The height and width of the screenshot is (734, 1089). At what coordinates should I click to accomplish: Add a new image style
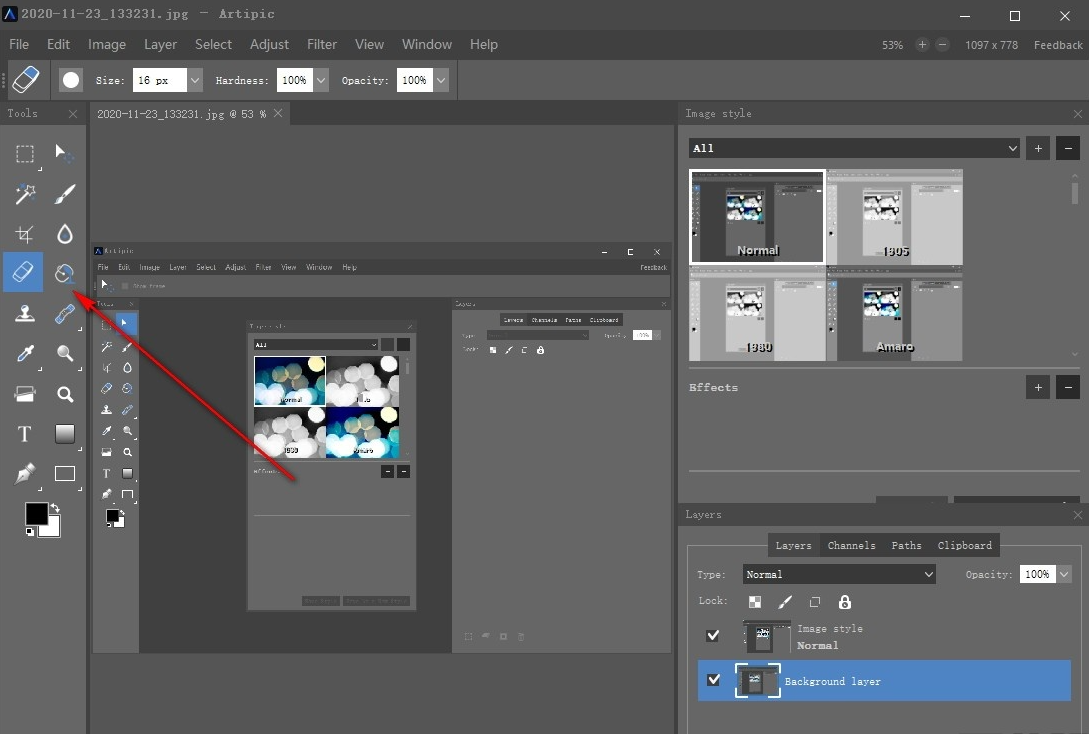[1038, 148]
